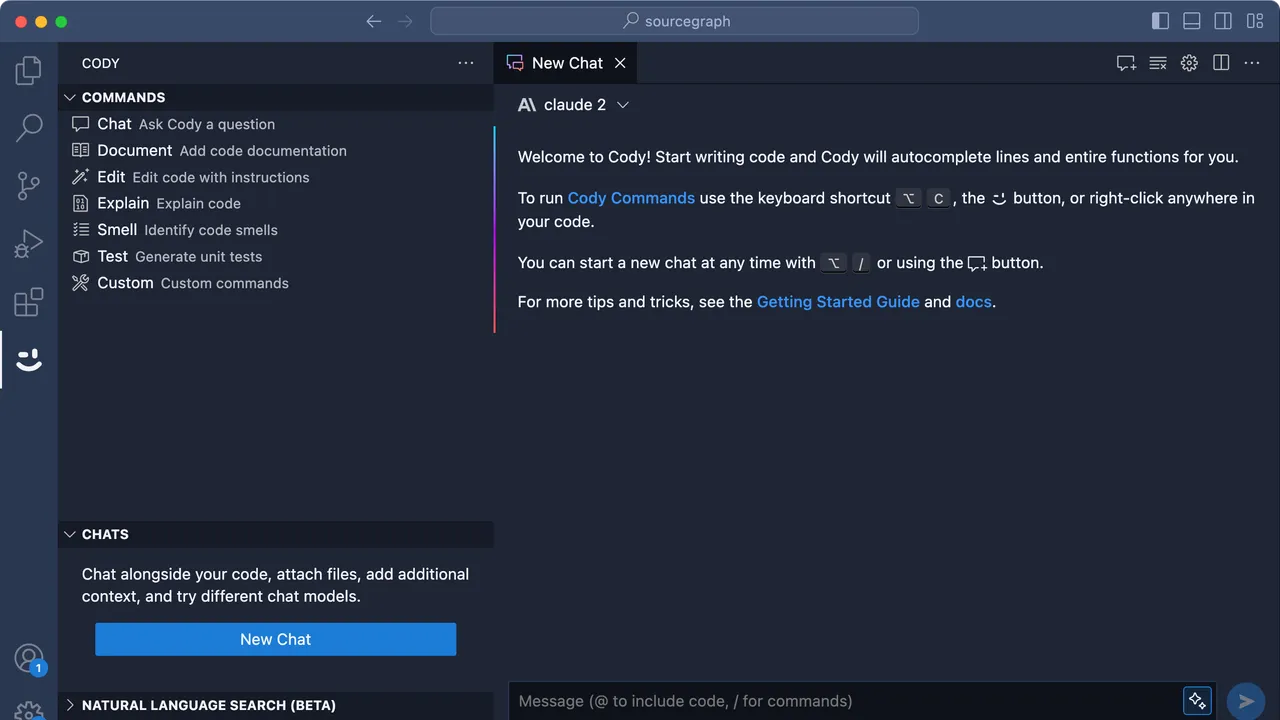Click the Edit command wand icon

click(x=81, y=177)
